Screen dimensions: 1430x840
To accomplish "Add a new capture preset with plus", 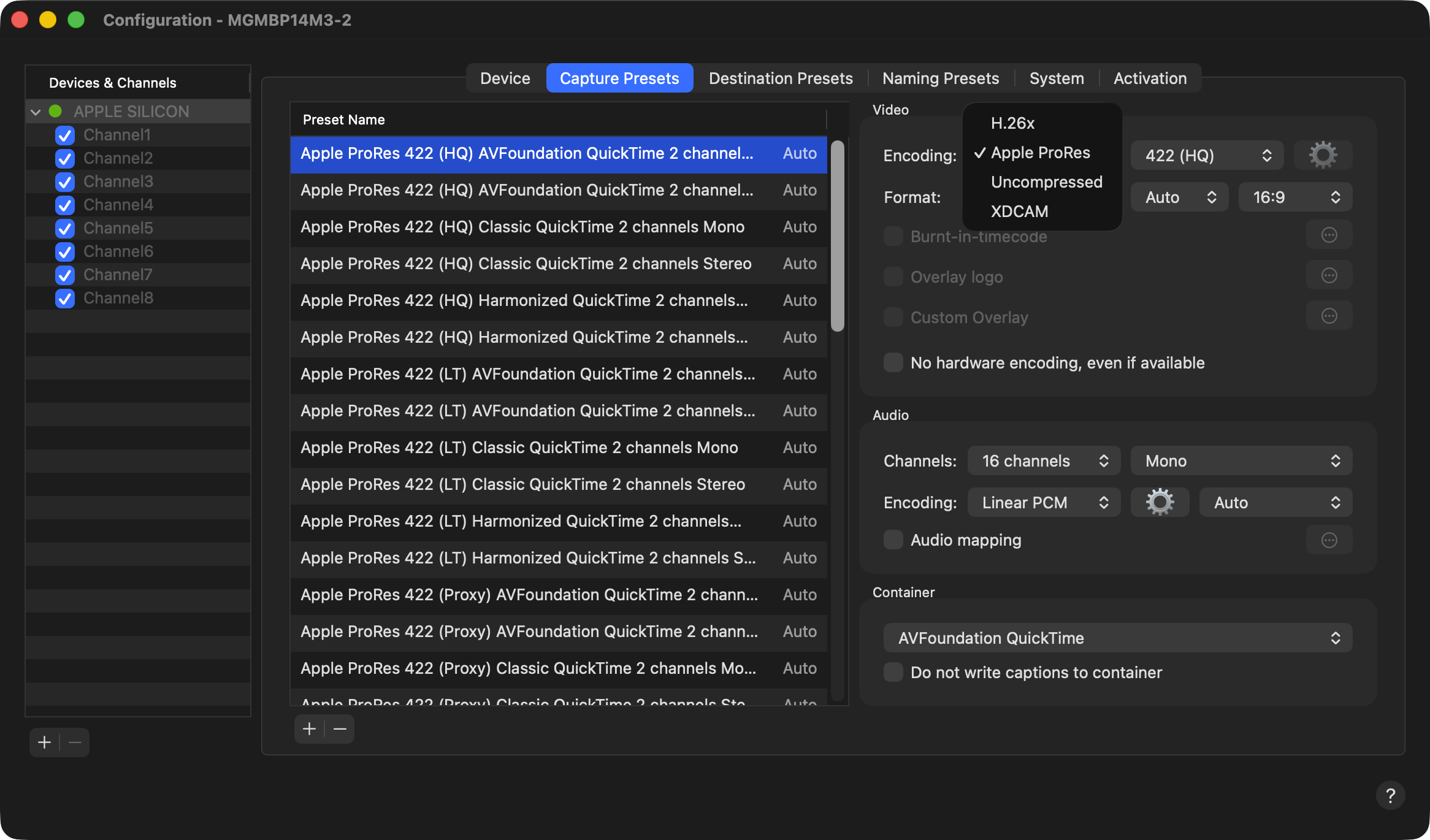I will click(x=309, y=729).
